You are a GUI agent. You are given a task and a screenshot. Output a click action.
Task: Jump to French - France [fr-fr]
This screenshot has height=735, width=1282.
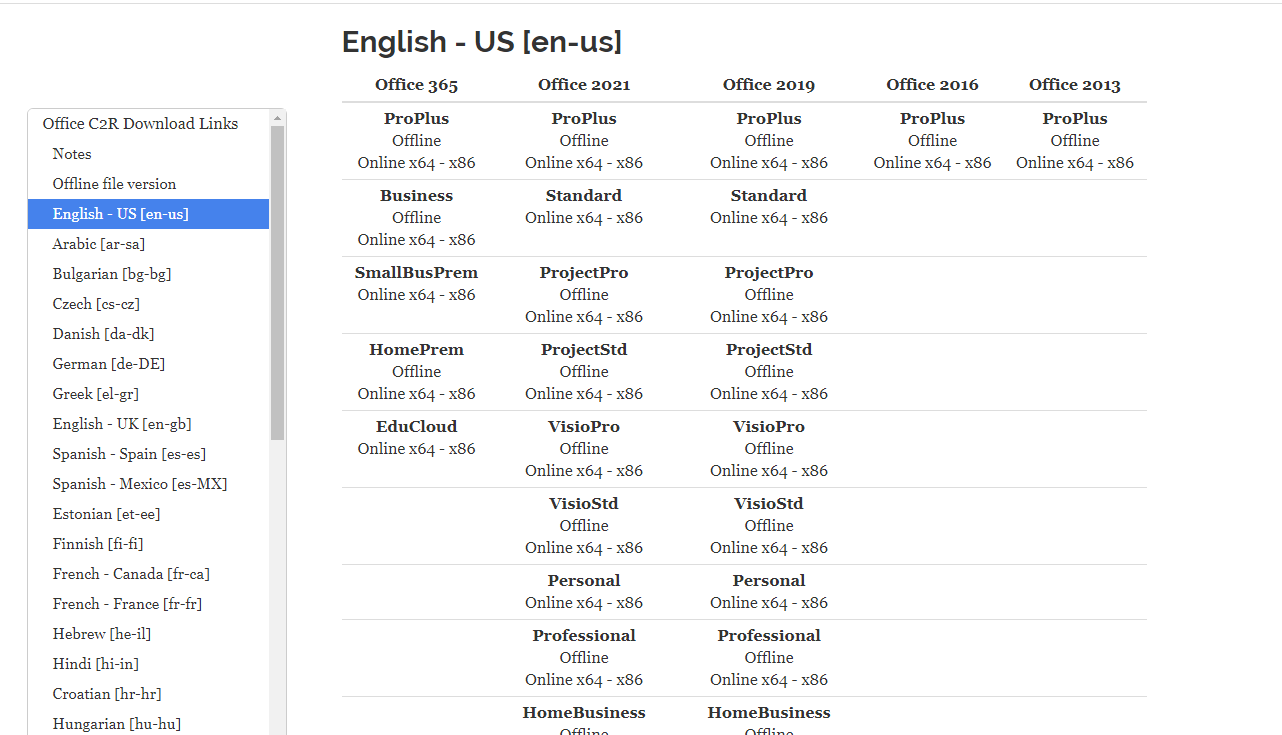(127, 604)
